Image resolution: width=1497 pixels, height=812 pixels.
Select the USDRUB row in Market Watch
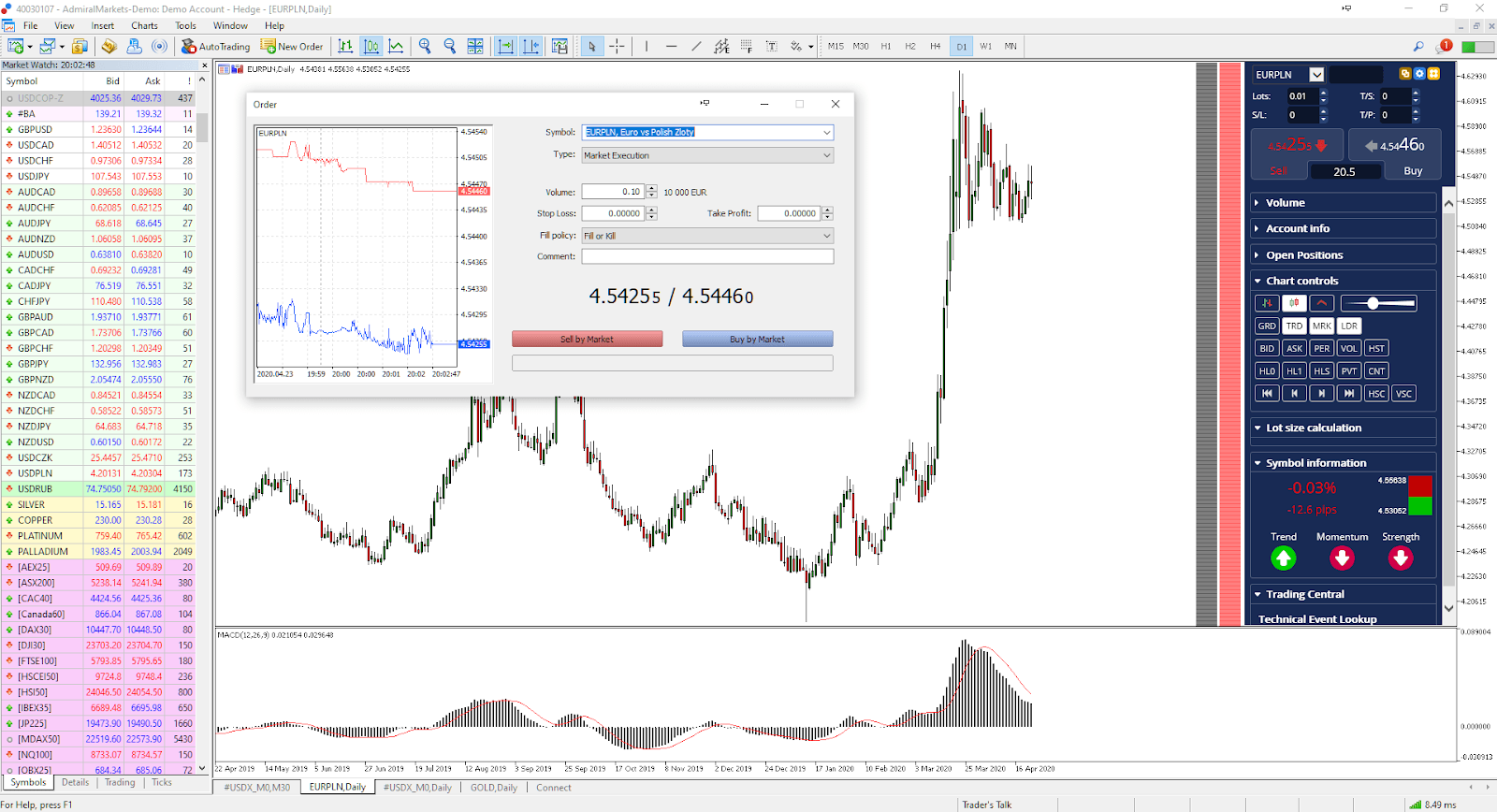point(98,488)
